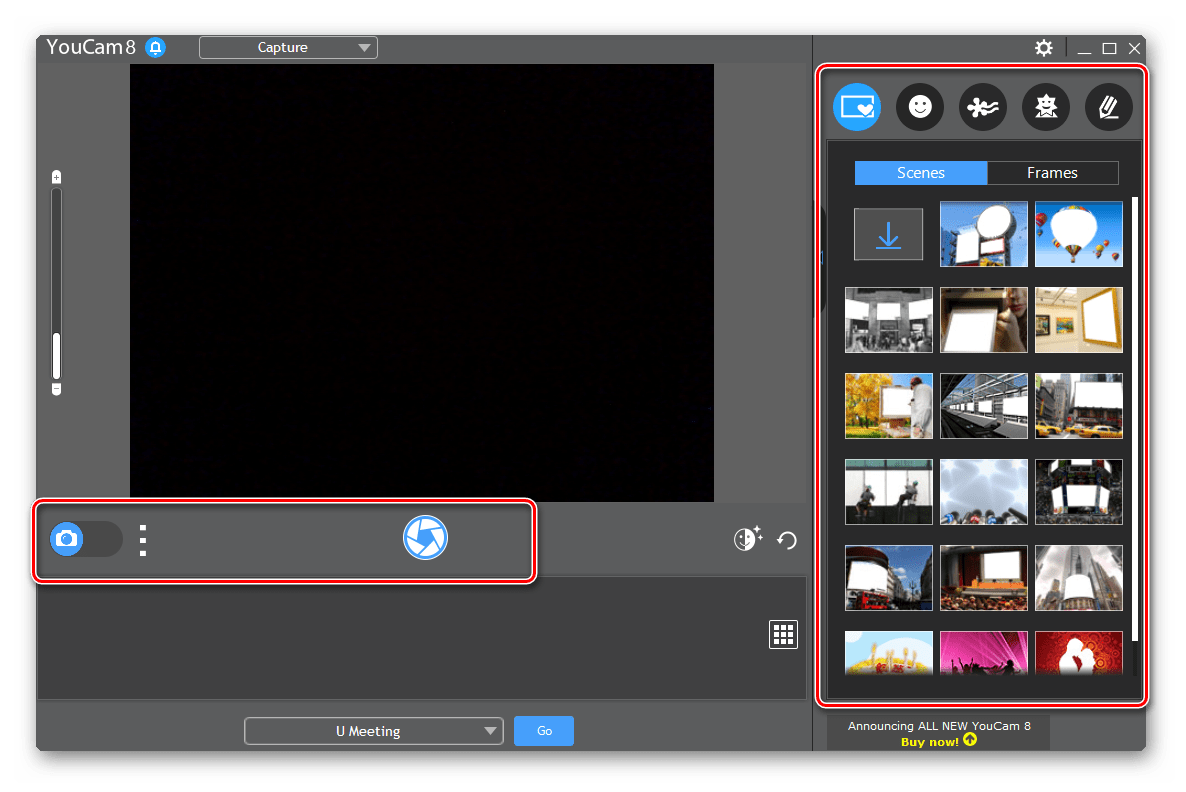Switch to the Frames tab

pyautogui.click(x=1052, y=173)
